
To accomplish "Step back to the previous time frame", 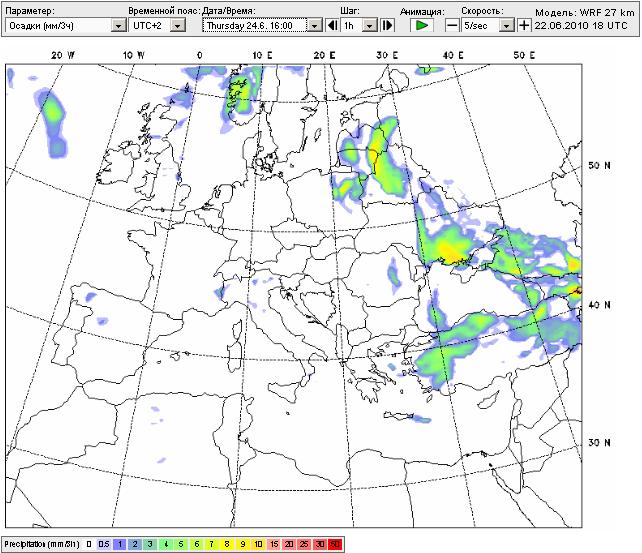I will (332, 25).
